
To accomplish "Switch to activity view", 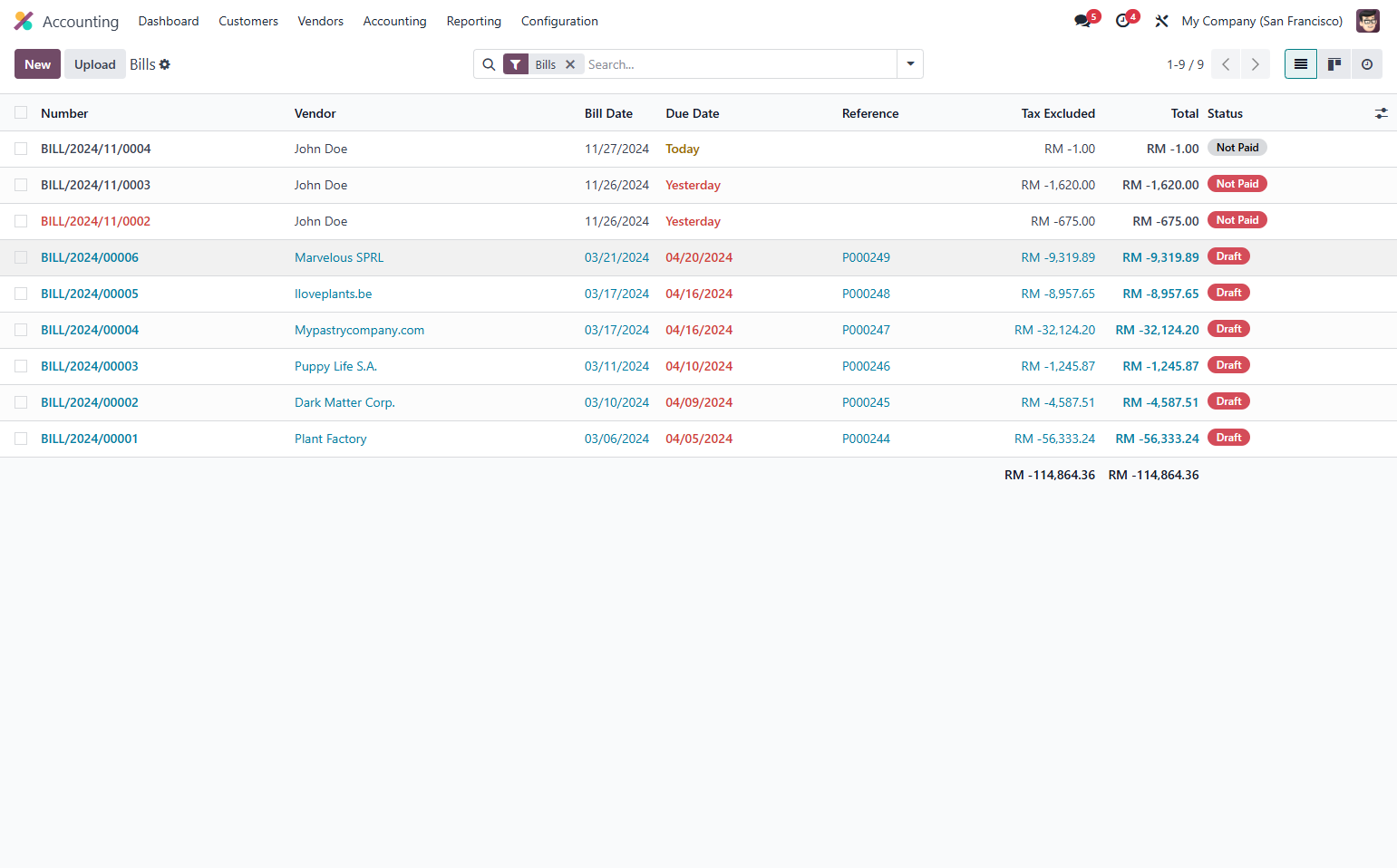I will tap(1367, 64).
